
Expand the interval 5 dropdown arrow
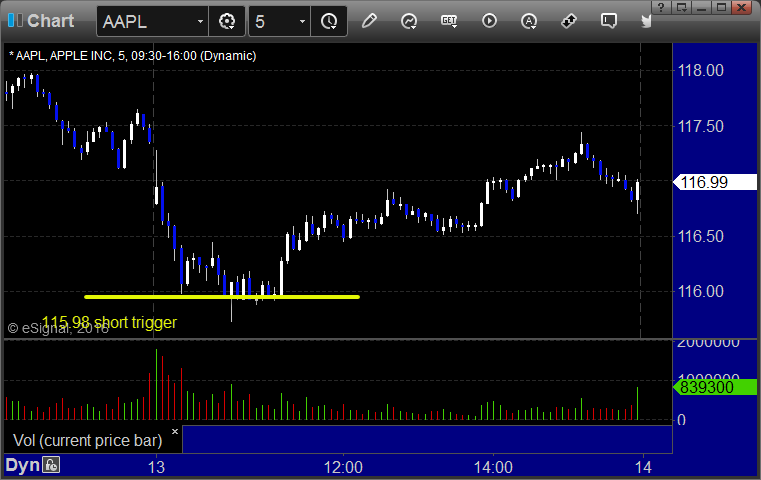coord(302,21)
